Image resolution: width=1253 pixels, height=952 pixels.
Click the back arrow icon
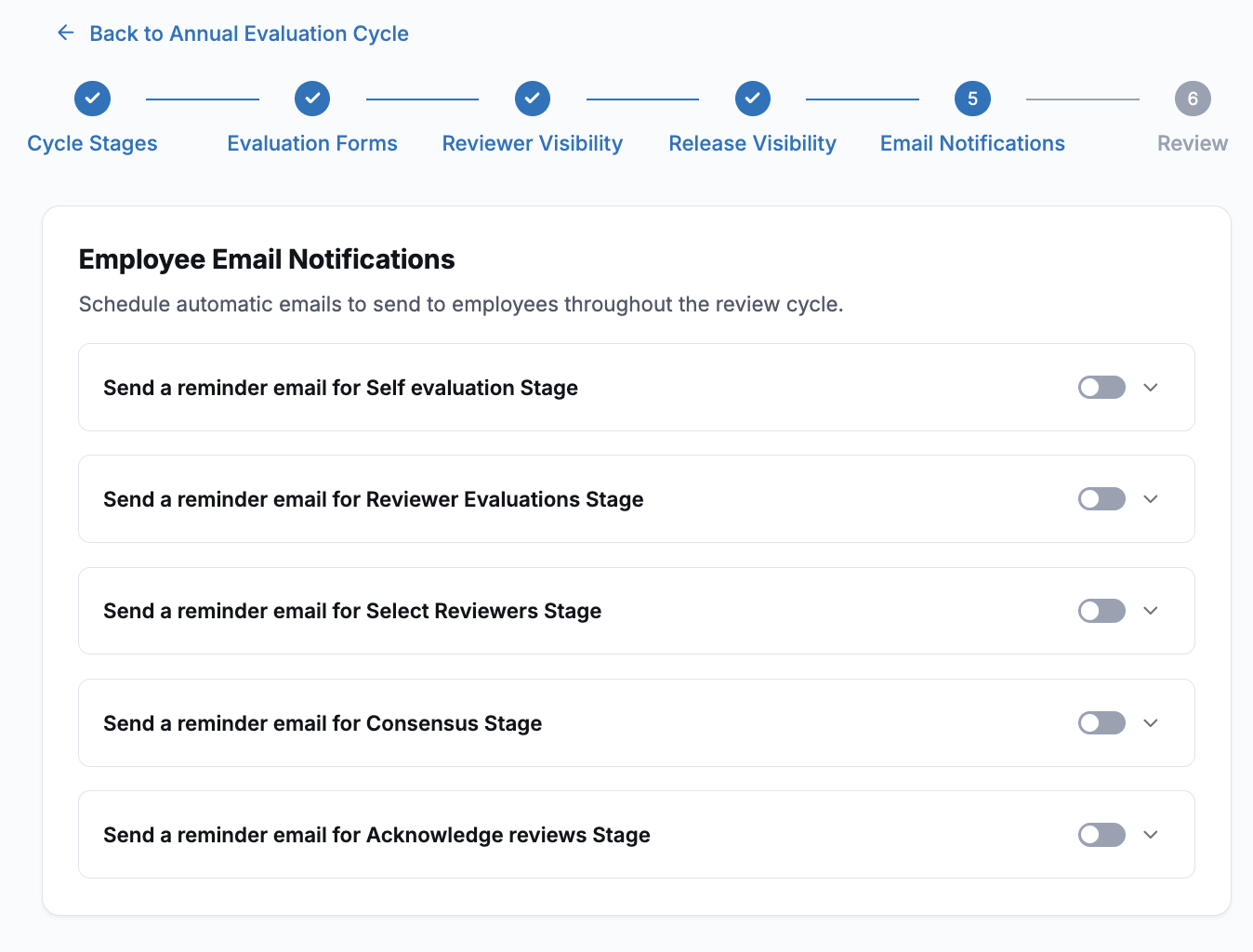(x=65, y=33)
